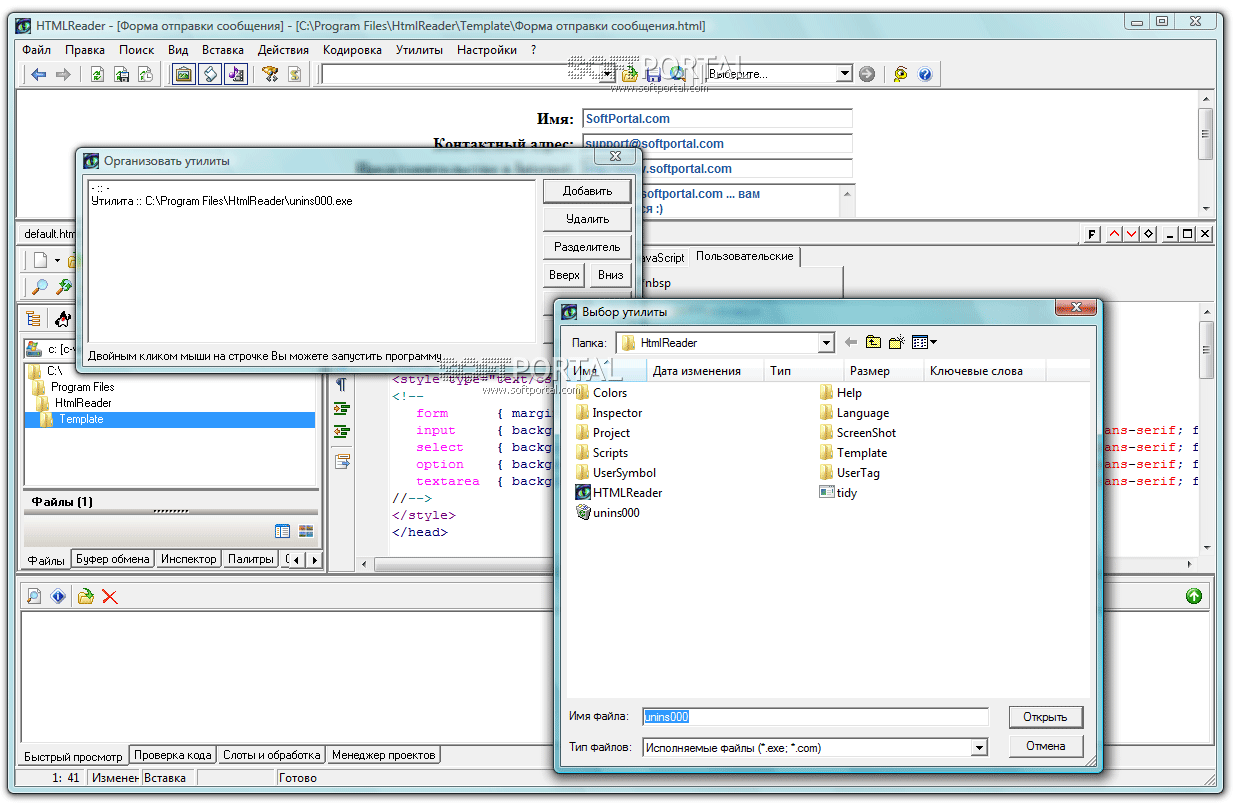Click the back navigation arrow in toolbar
Screen dimensions: 1235x806
coord(39,74)
